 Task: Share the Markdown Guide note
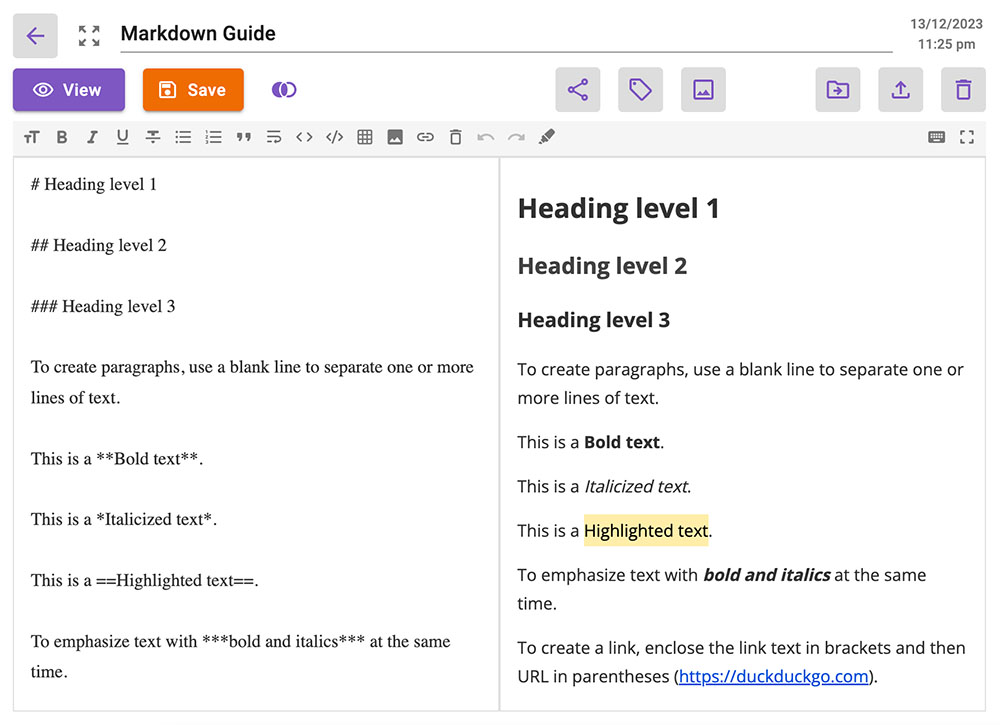(x=578, y=89)
